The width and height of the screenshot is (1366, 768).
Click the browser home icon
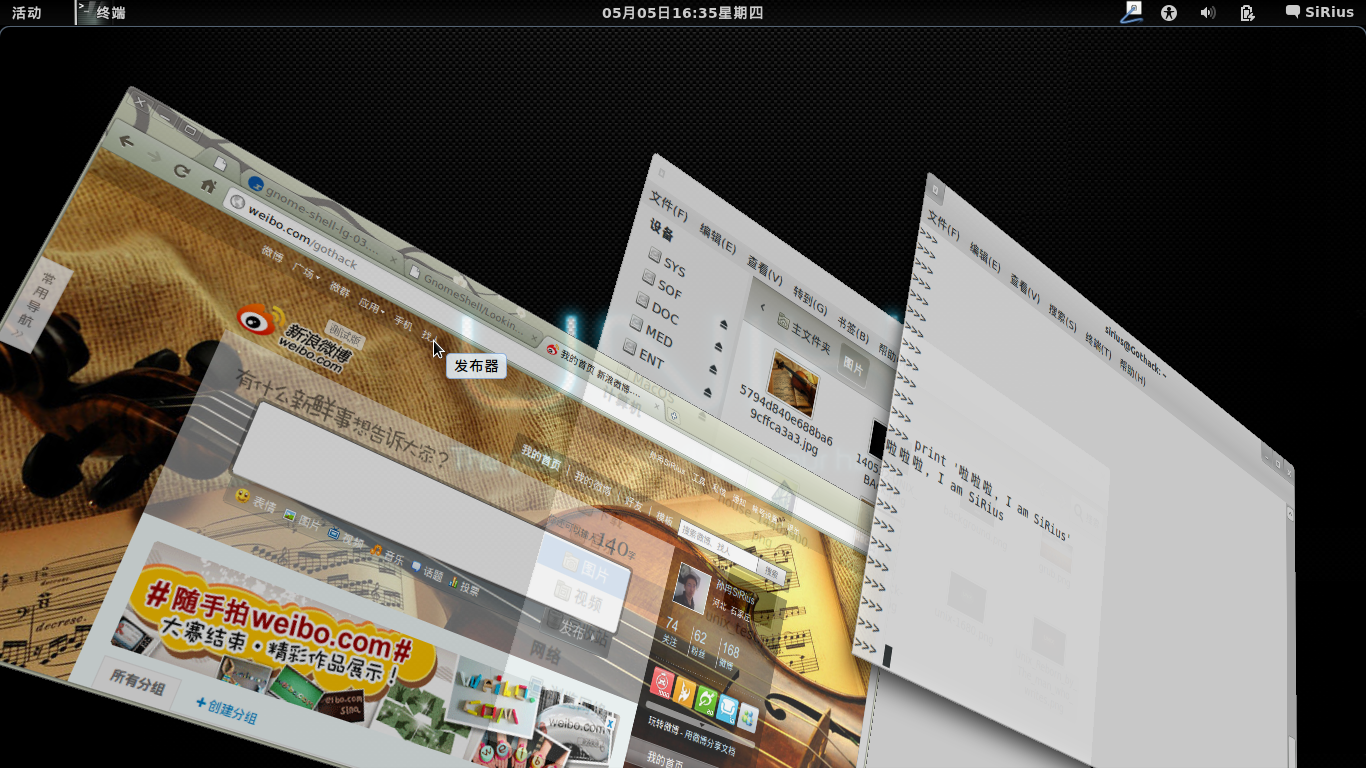[x=208, y=186]
